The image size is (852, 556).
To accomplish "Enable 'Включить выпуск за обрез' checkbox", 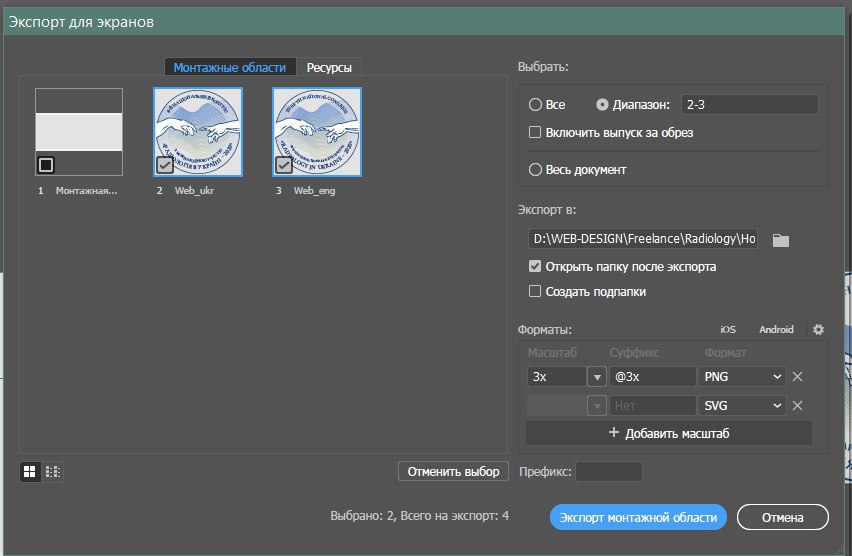I will pyautogui.click(x=535, y=132).
